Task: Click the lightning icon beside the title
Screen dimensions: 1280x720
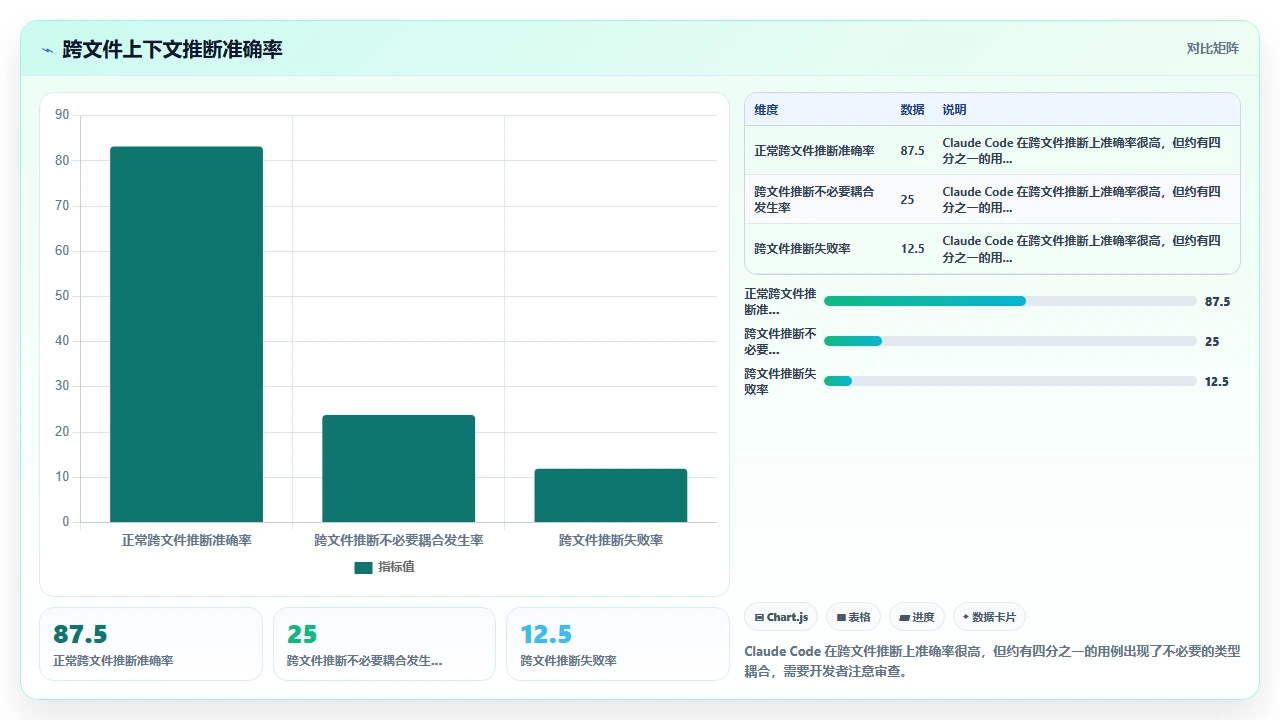Action: [47, 49]
